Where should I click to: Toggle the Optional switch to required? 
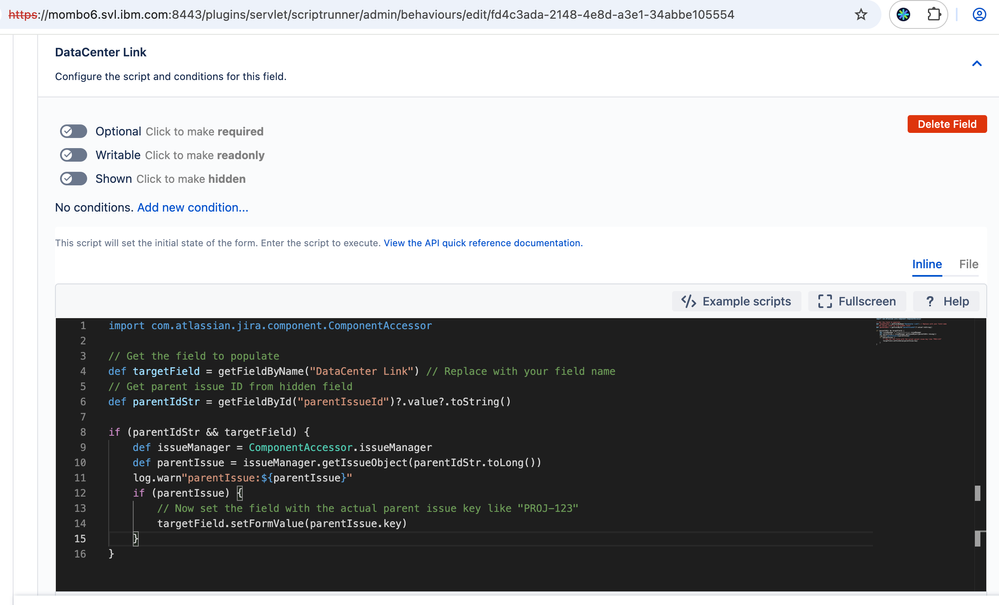(73, 131)
